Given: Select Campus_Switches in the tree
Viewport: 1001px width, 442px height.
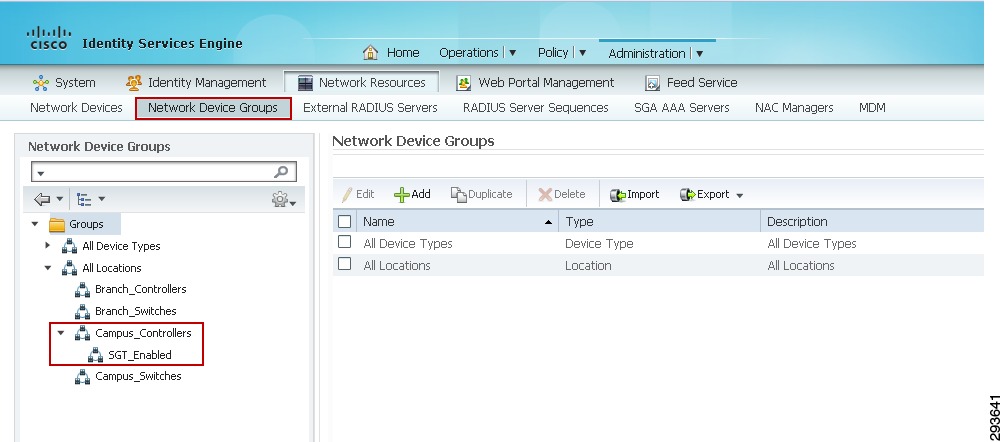Looking at the screenshot, I should (138, 376).
